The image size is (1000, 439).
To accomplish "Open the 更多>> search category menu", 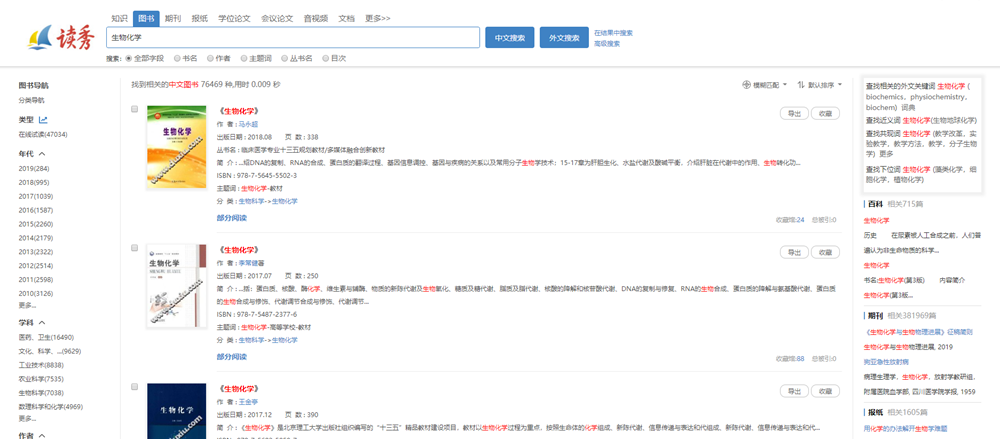I will pos(378,19).
